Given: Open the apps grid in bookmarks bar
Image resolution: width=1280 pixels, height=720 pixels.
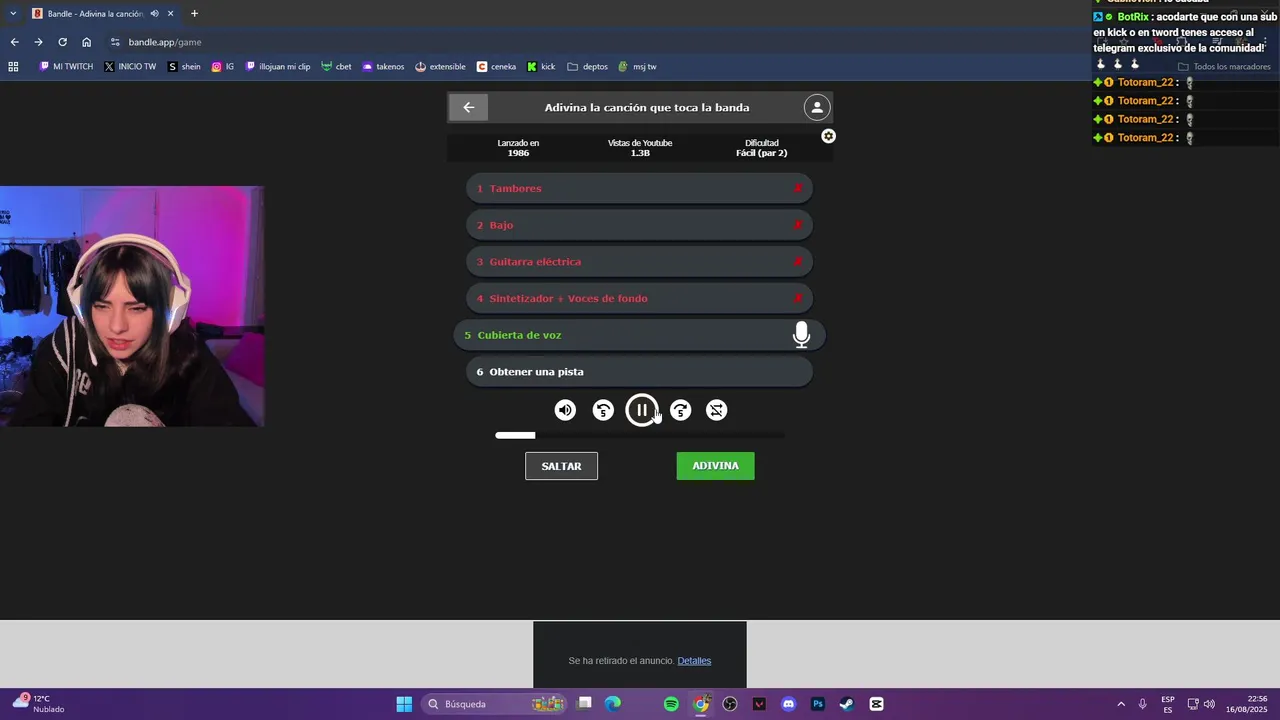Looking at the screenshot, I should coord(13,67).
